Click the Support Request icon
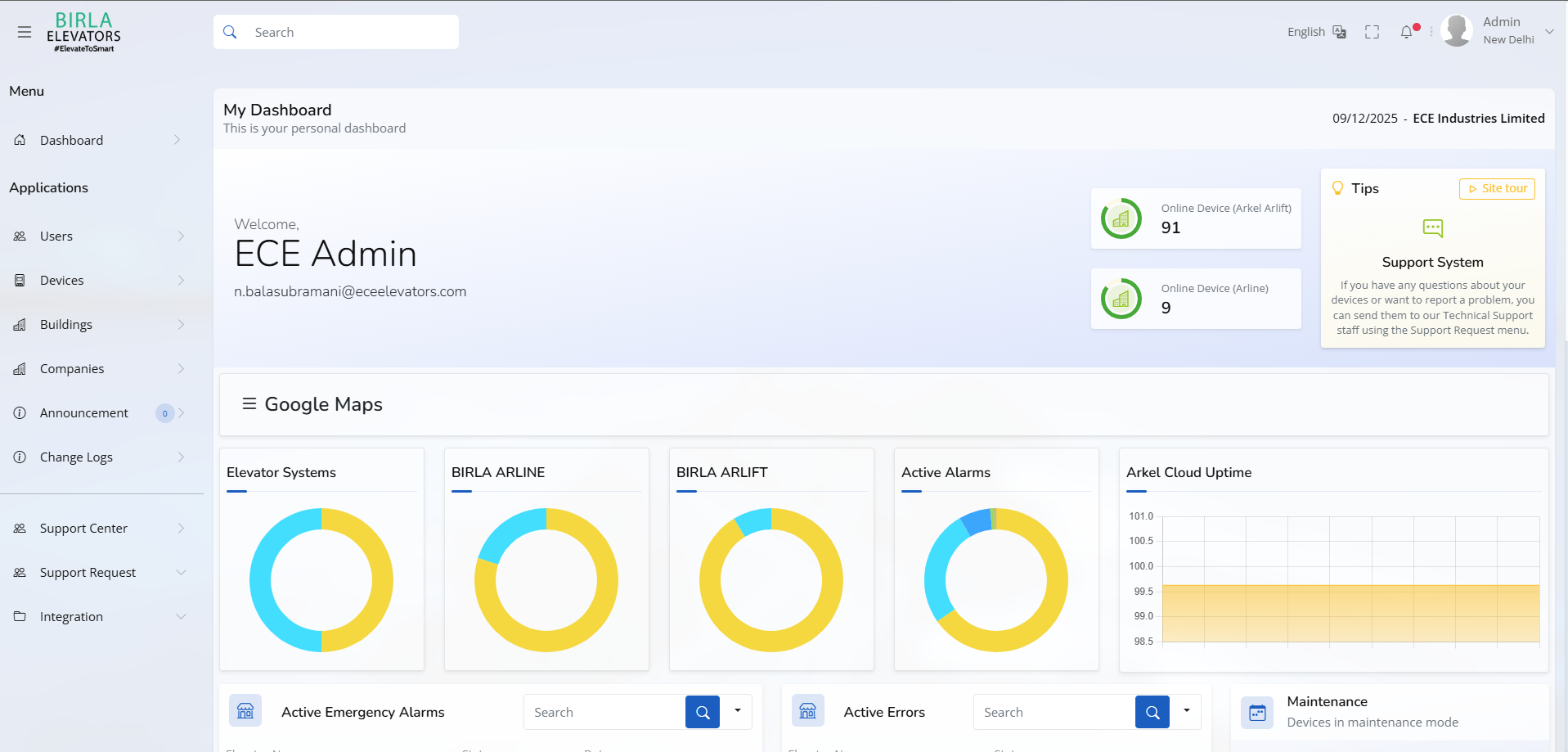The width and height of the screenshot is (1568, 752). tap(20, 572)
